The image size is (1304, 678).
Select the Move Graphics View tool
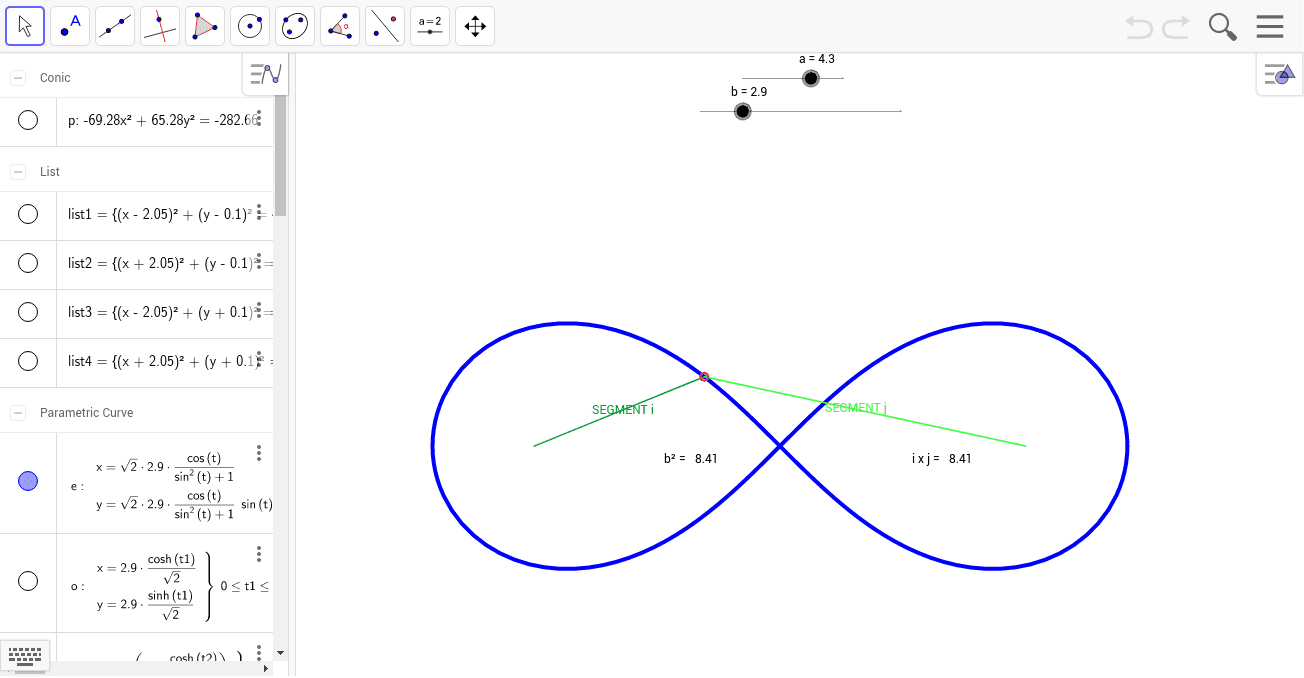tap(475, 26)
